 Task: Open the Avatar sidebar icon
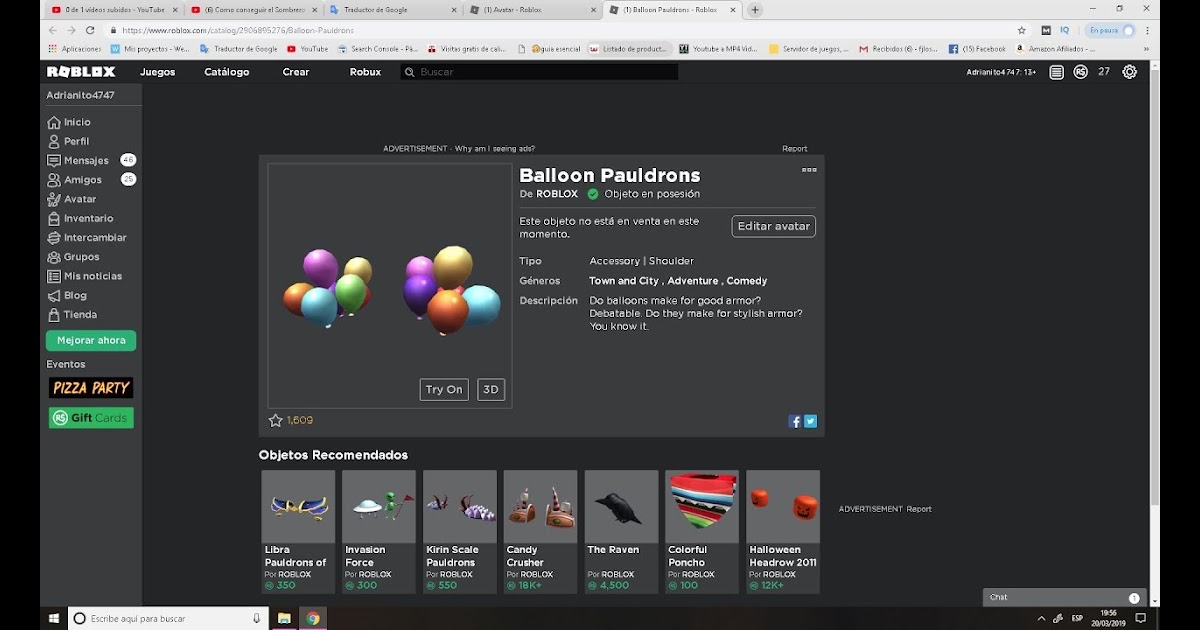[54, 199]
